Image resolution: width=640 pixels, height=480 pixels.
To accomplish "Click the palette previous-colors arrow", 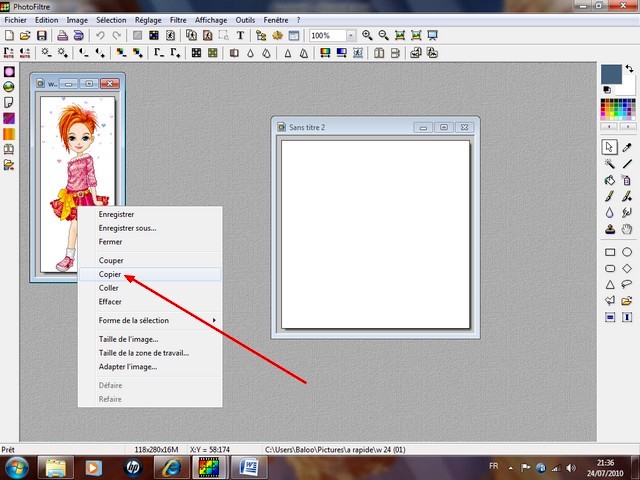I will click(x=609, y=127).
